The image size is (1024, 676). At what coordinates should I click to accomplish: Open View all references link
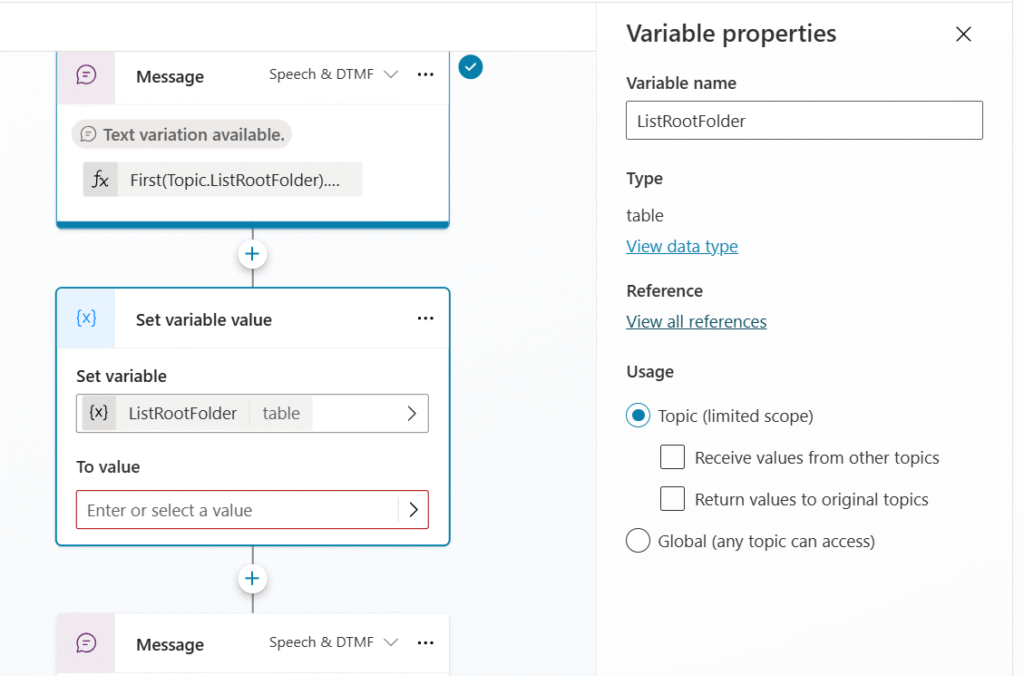pyautogui.click(x=696, y=321)
